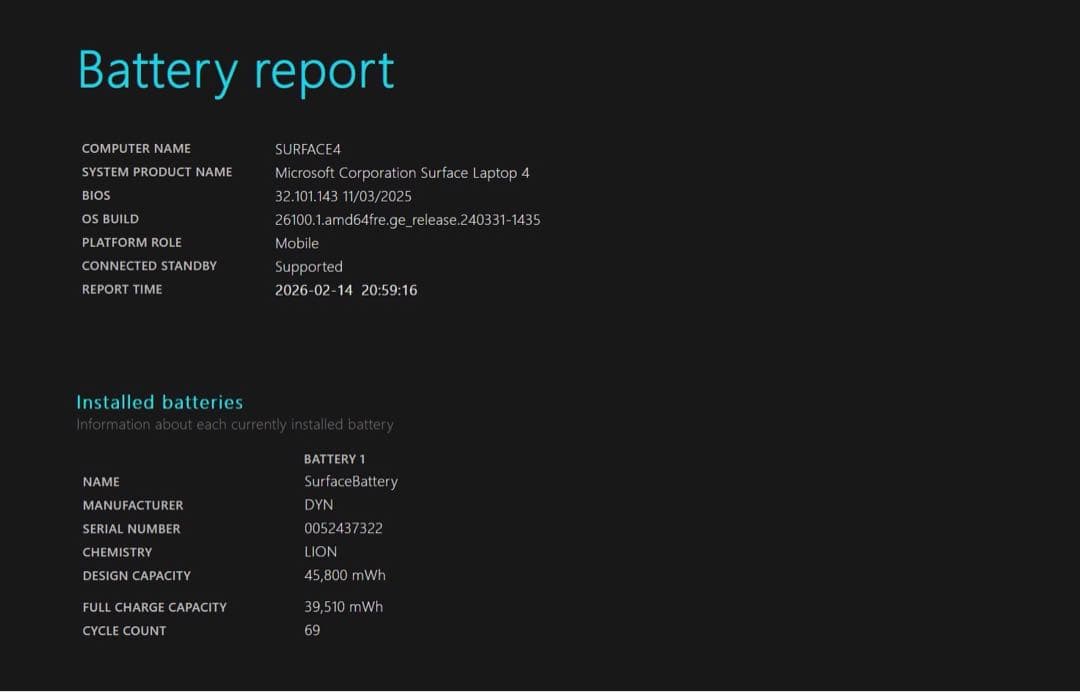Image resolution: width=1080 pixels, height=692 pixels.
Task: Select the SurfaceBattery name value
Action: 351,482
